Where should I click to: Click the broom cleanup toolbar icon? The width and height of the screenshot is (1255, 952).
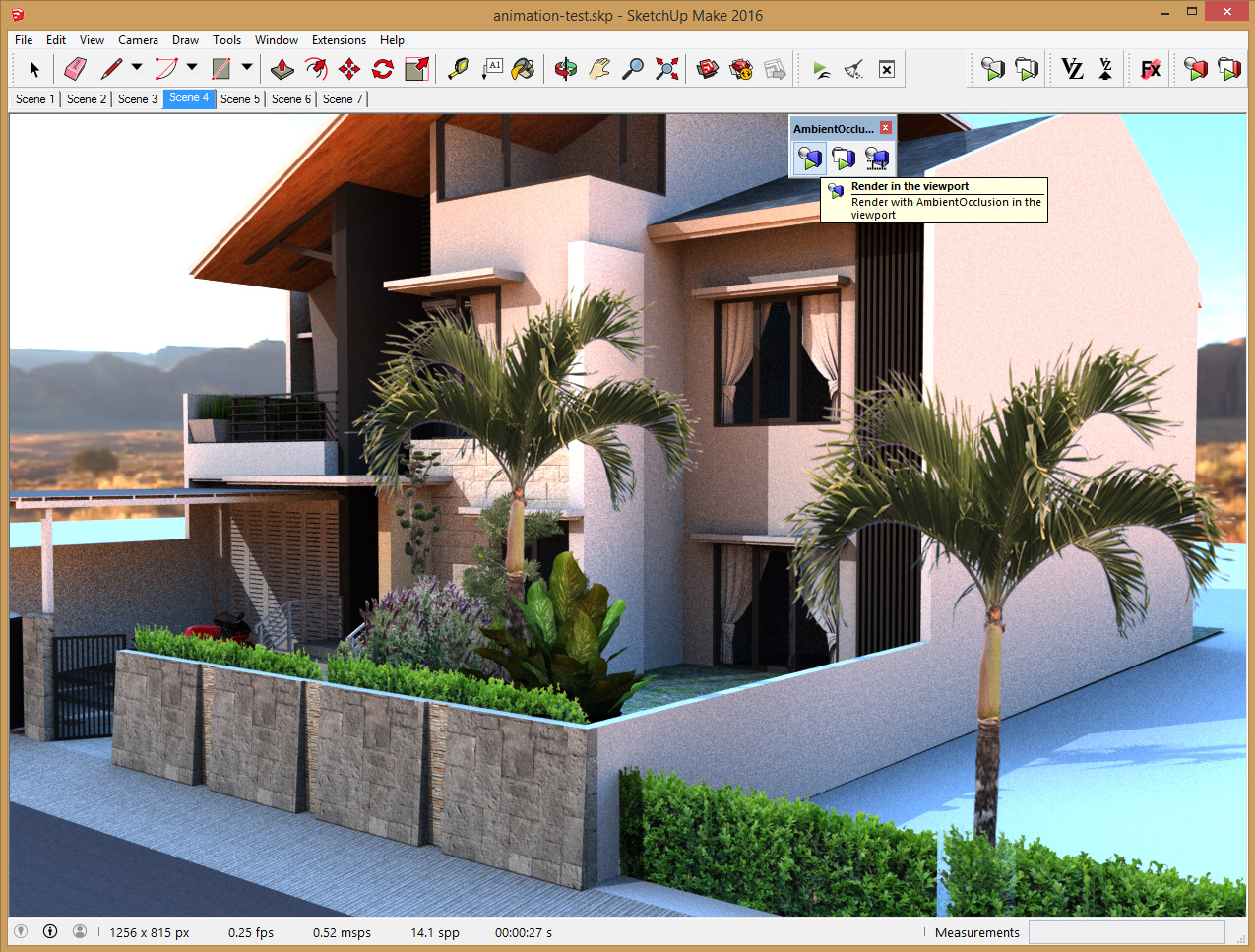(853, 69)
